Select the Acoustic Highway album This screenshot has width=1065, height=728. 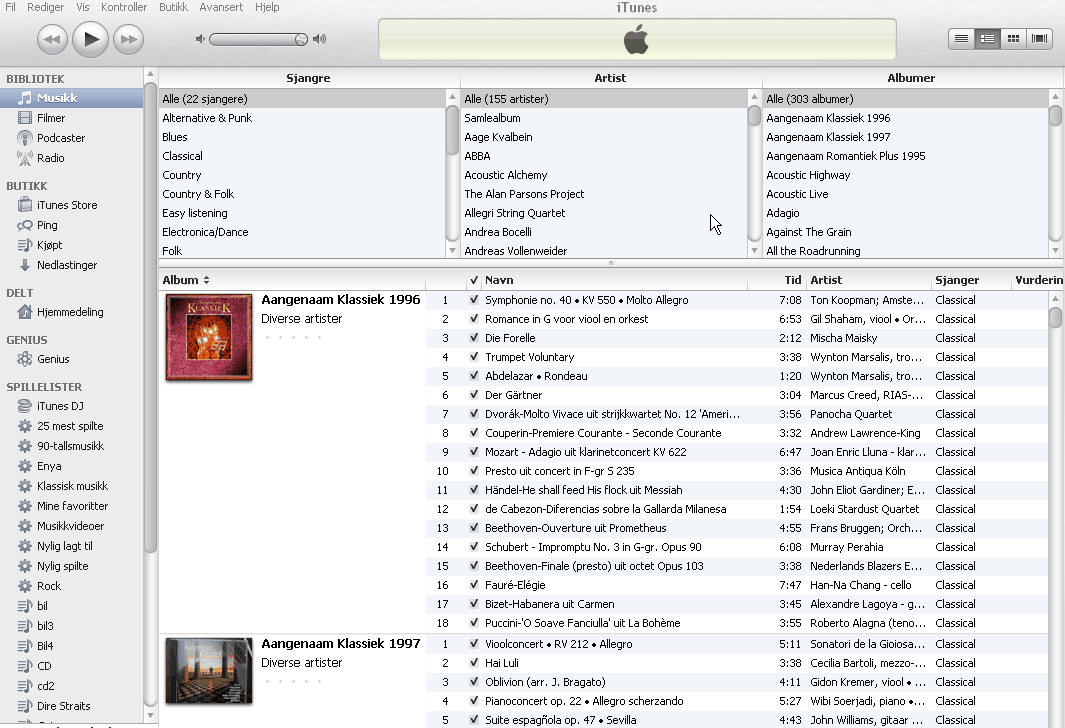(905, 175)
